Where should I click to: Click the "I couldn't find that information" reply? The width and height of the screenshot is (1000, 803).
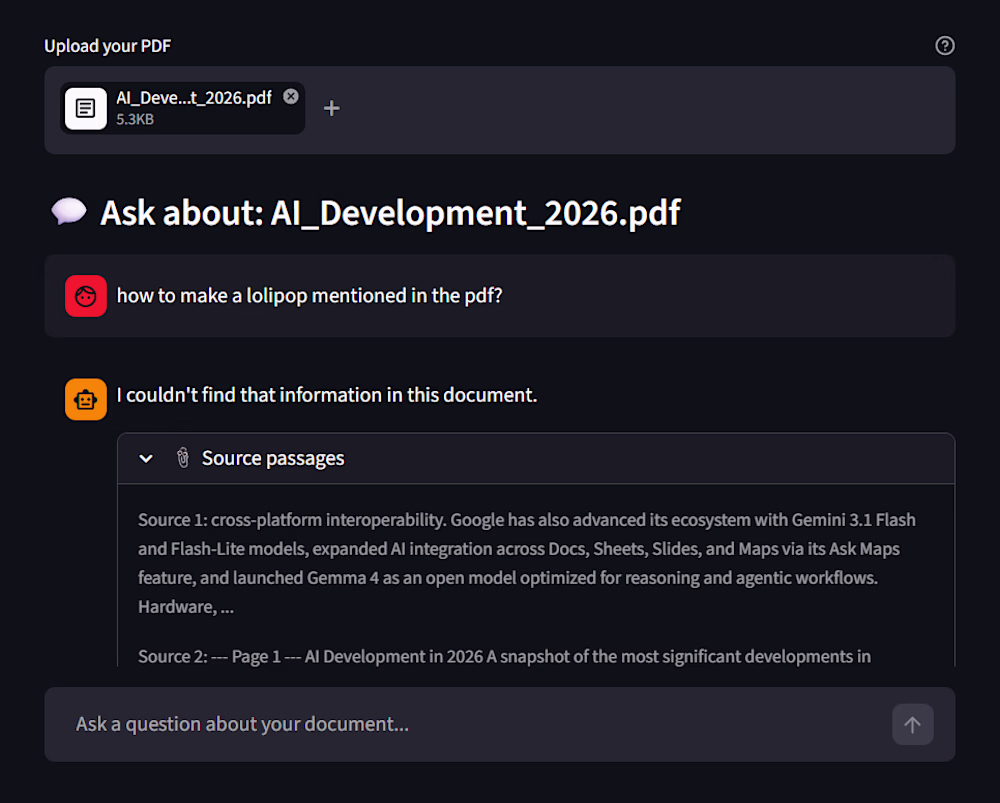pyautogui.click(x=327, y=395)
